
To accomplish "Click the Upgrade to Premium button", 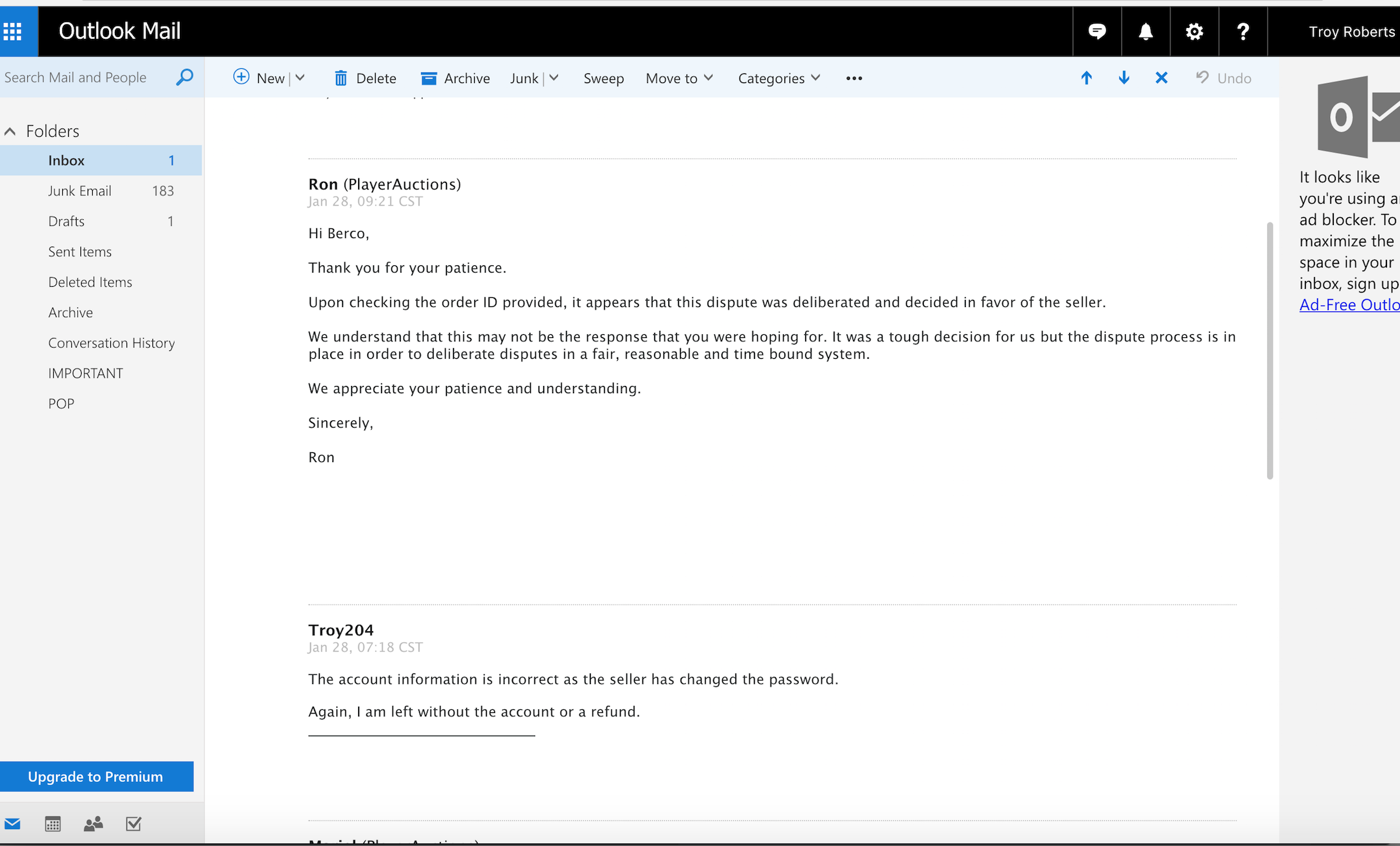I will [96, 777].
